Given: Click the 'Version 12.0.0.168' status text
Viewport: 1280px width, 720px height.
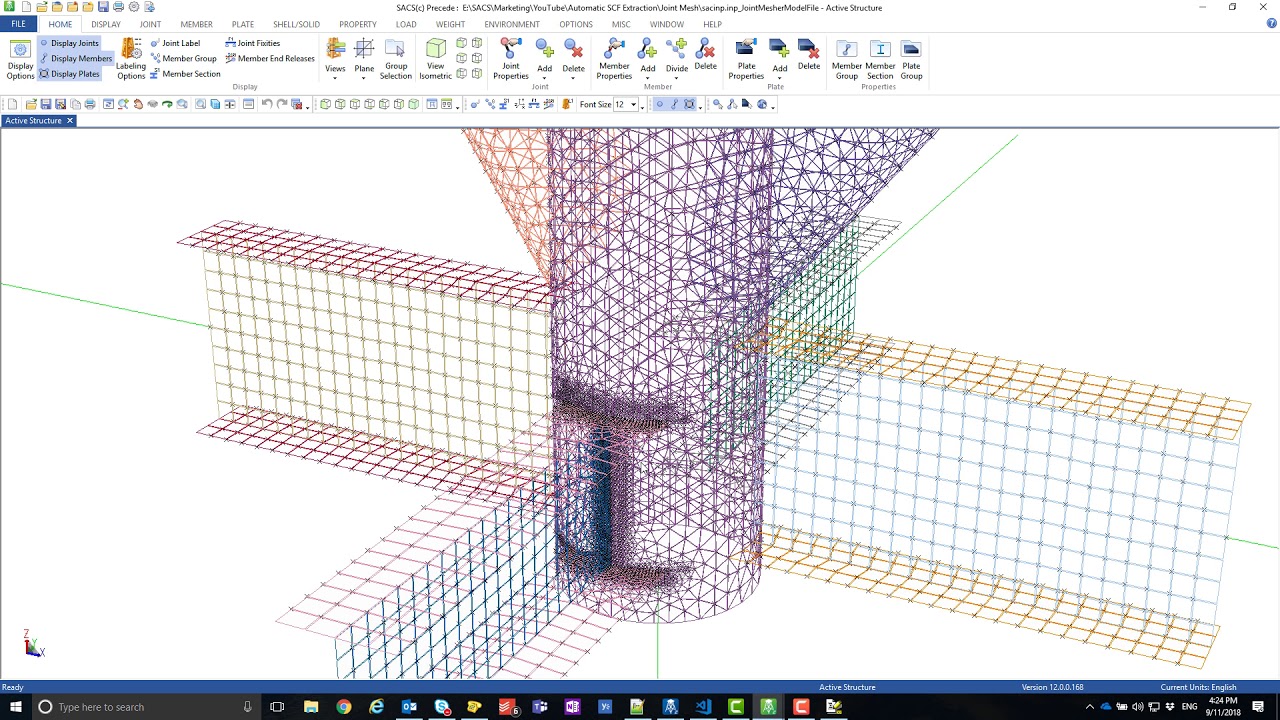Looking at the screenshot, I should (x=1052, y=687).
